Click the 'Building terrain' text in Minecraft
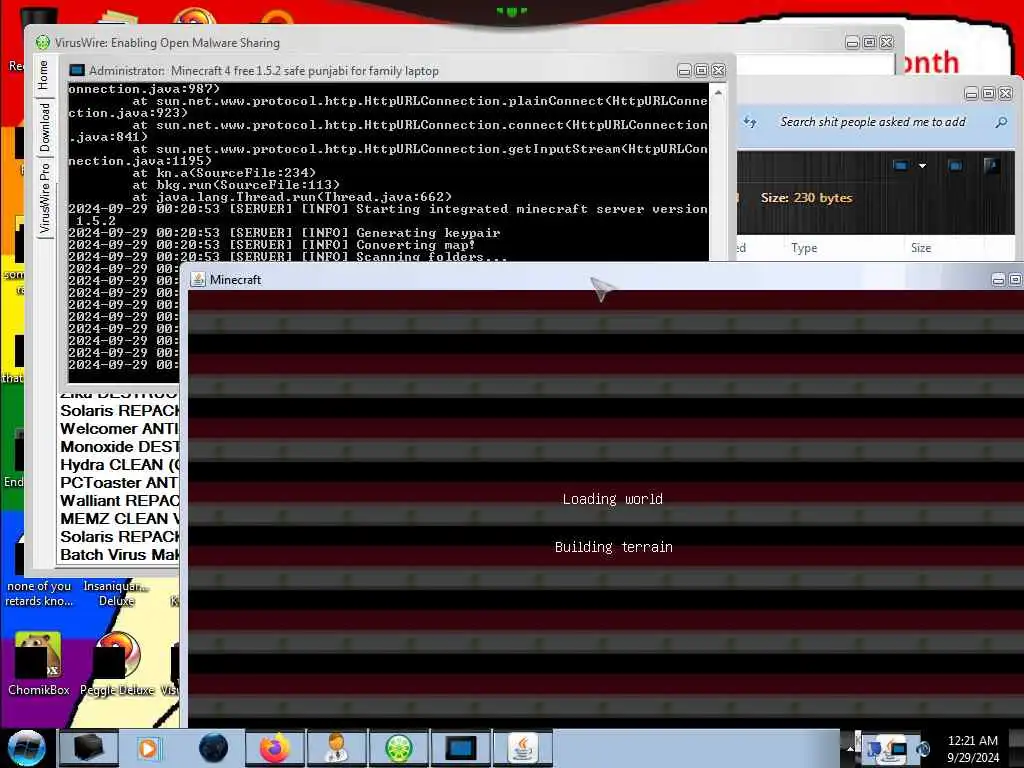Viewport: 1024px width, 768px height. (x=613, y=547)
